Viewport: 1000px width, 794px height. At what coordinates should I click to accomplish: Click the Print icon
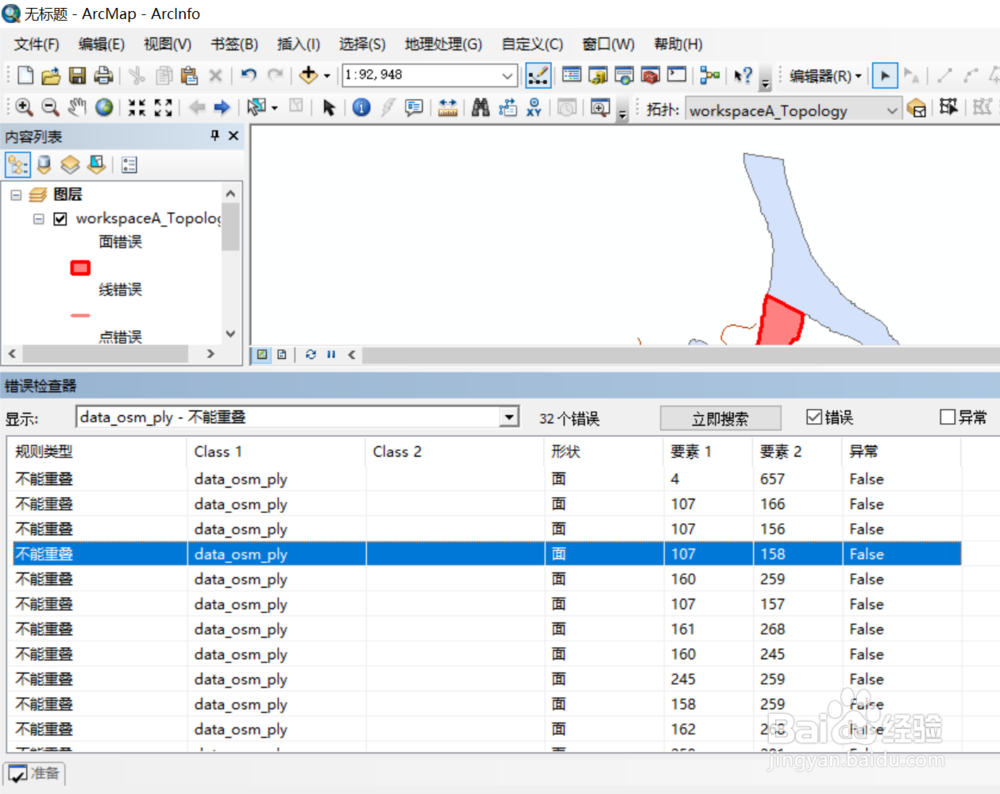click(x=103, y=75)
